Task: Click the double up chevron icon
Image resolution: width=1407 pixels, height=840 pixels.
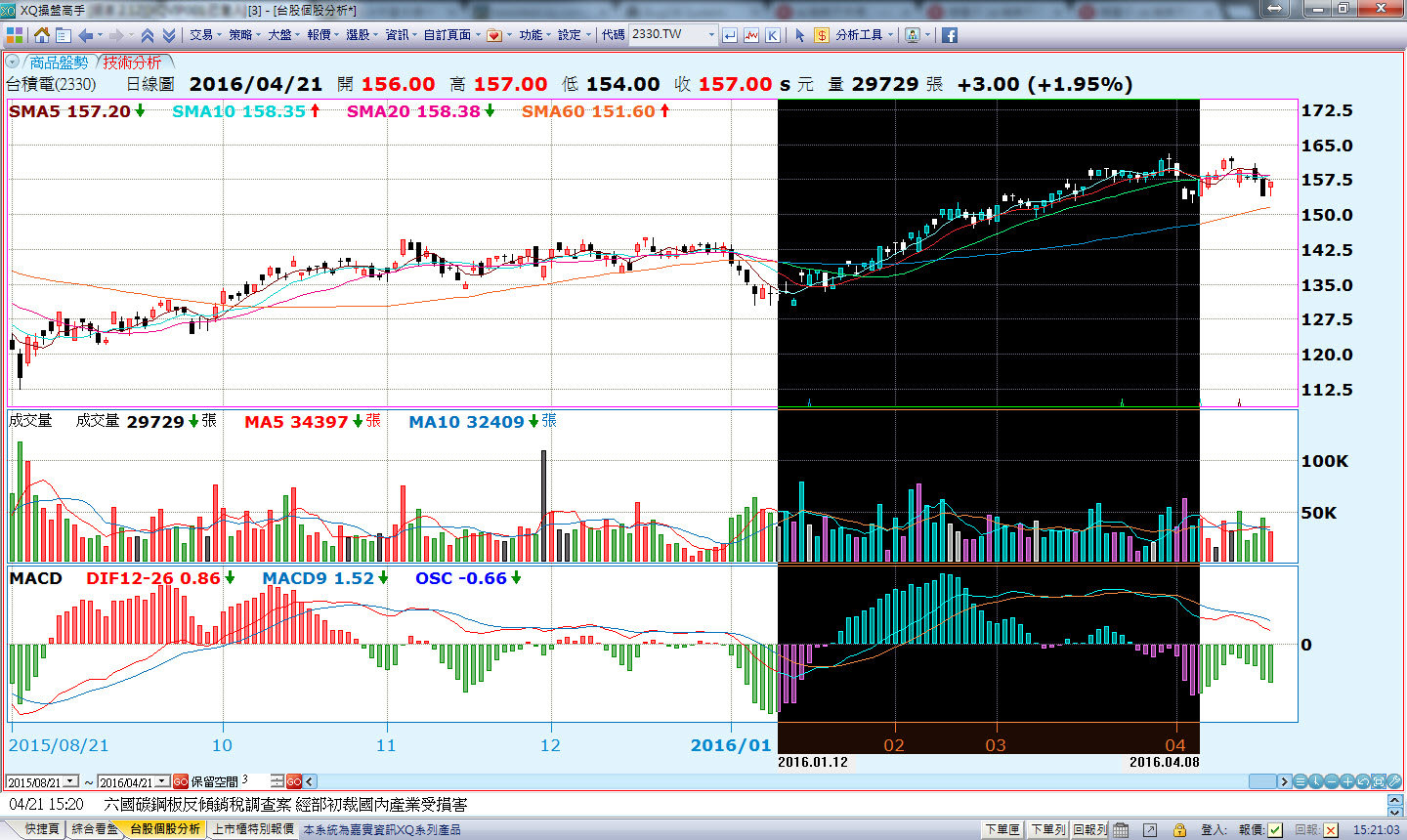Action: point(148,35)
